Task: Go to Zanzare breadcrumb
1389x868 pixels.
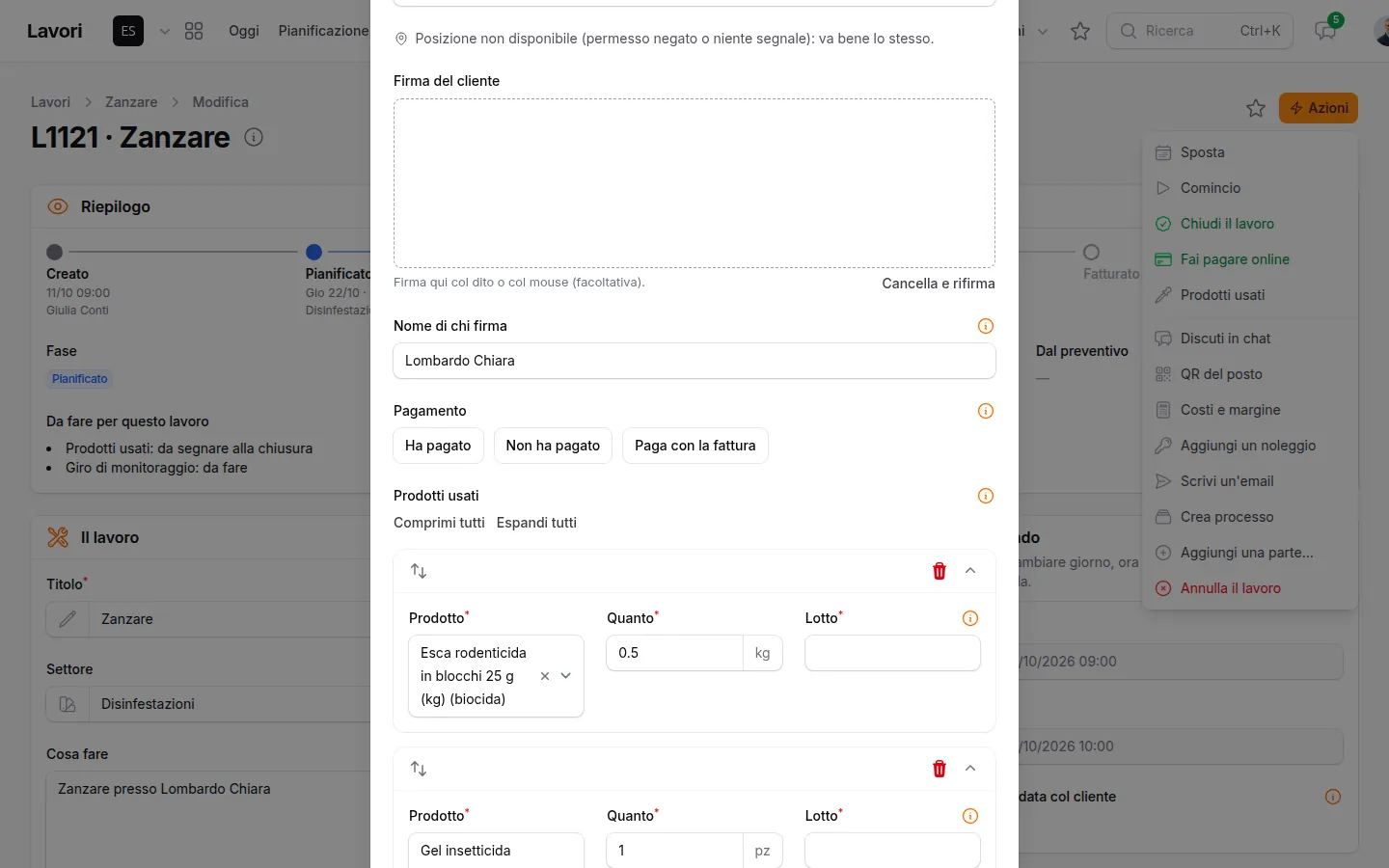Action: pyautogui.click(x=131, y=102)
